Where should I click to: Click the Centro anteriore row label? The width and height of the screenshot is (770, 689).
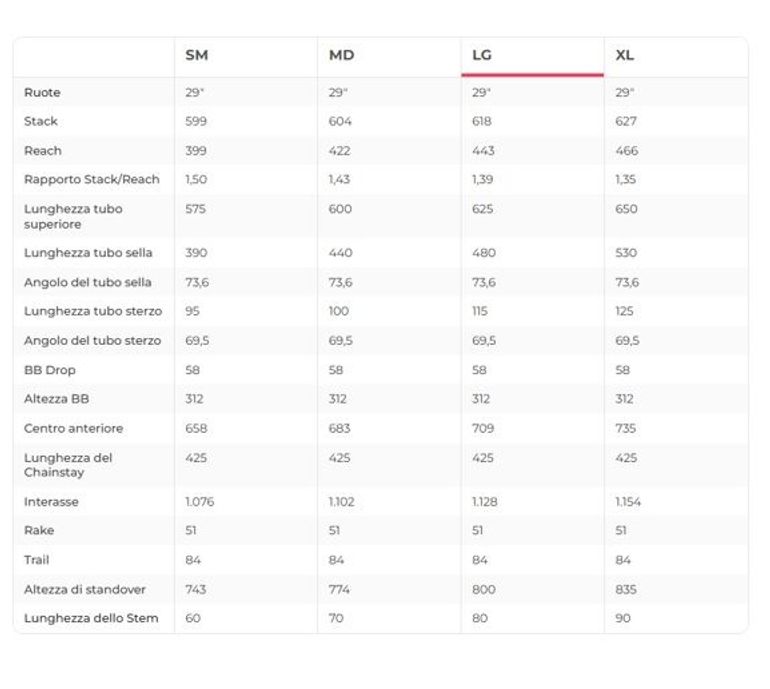pos(74,428)
